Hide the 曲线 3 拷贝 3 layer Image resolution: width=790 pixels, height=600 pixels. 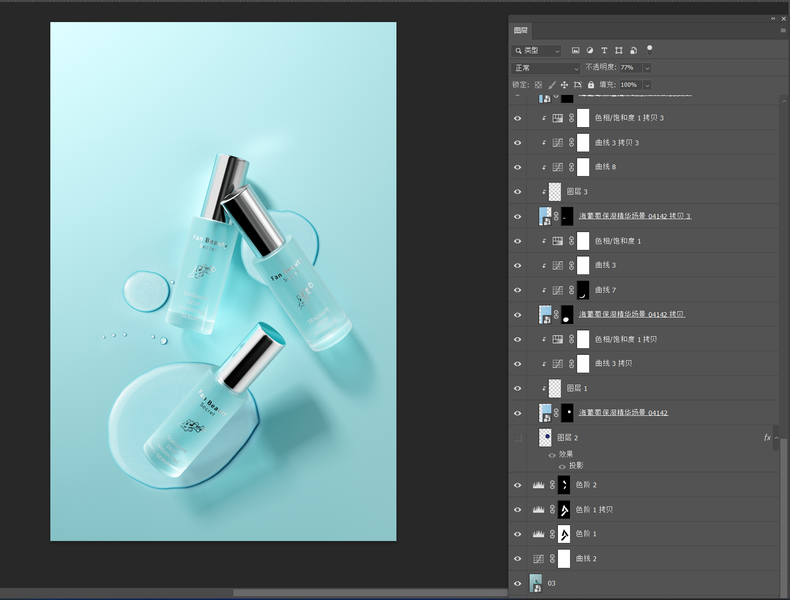(517, 143)
